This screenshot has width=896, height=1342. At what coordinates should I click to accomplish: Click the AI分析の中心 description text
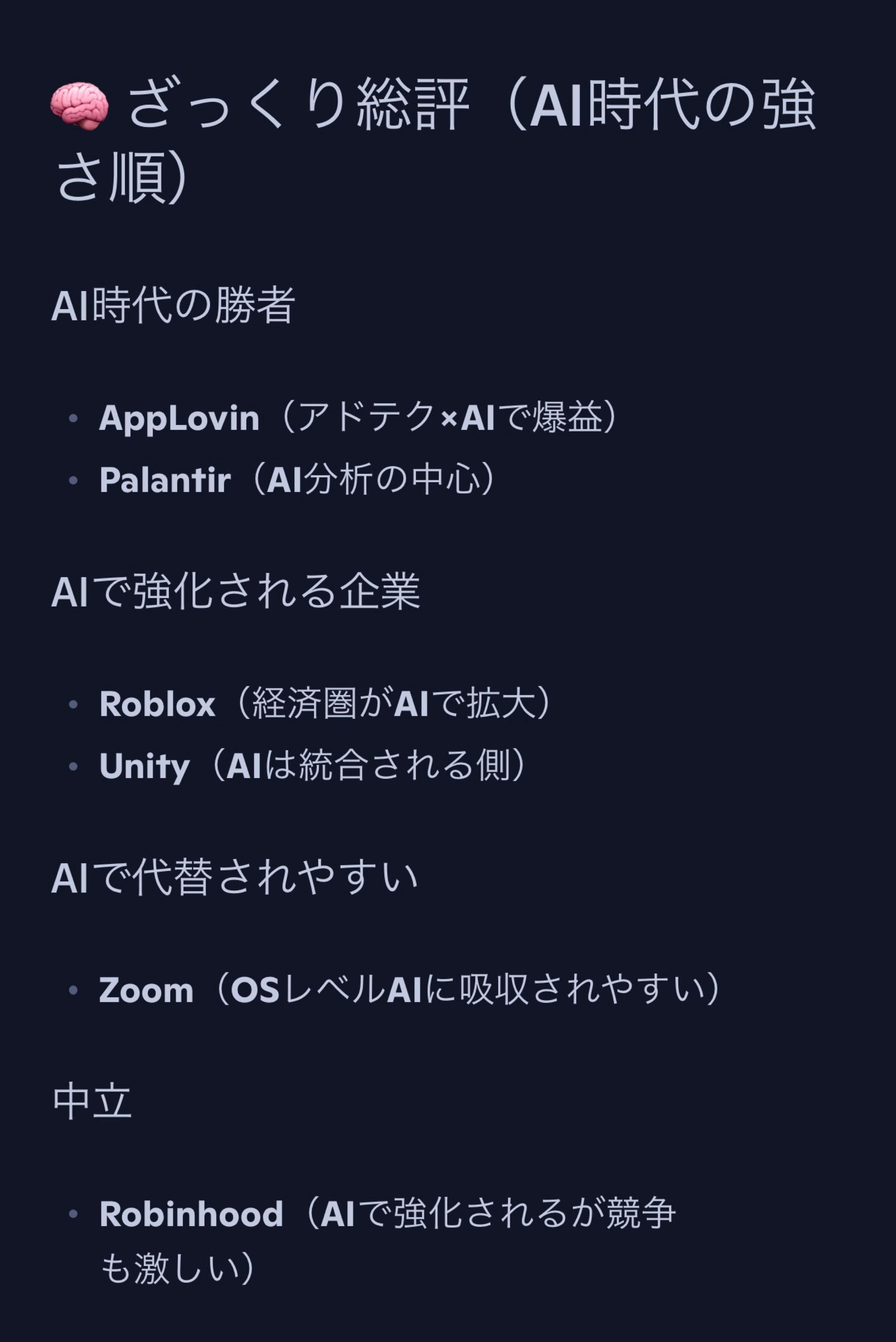coord(374,479)
